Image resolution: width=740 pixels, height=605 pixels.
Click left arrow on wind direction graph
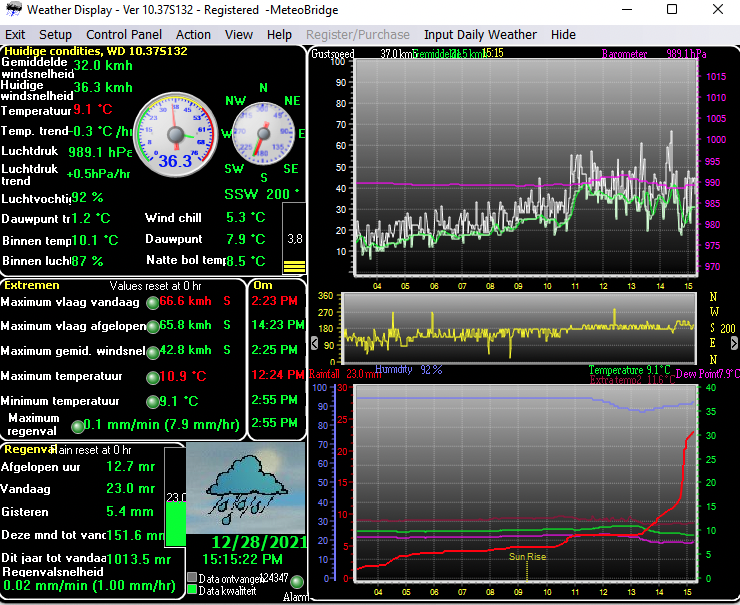coord(315,343)
